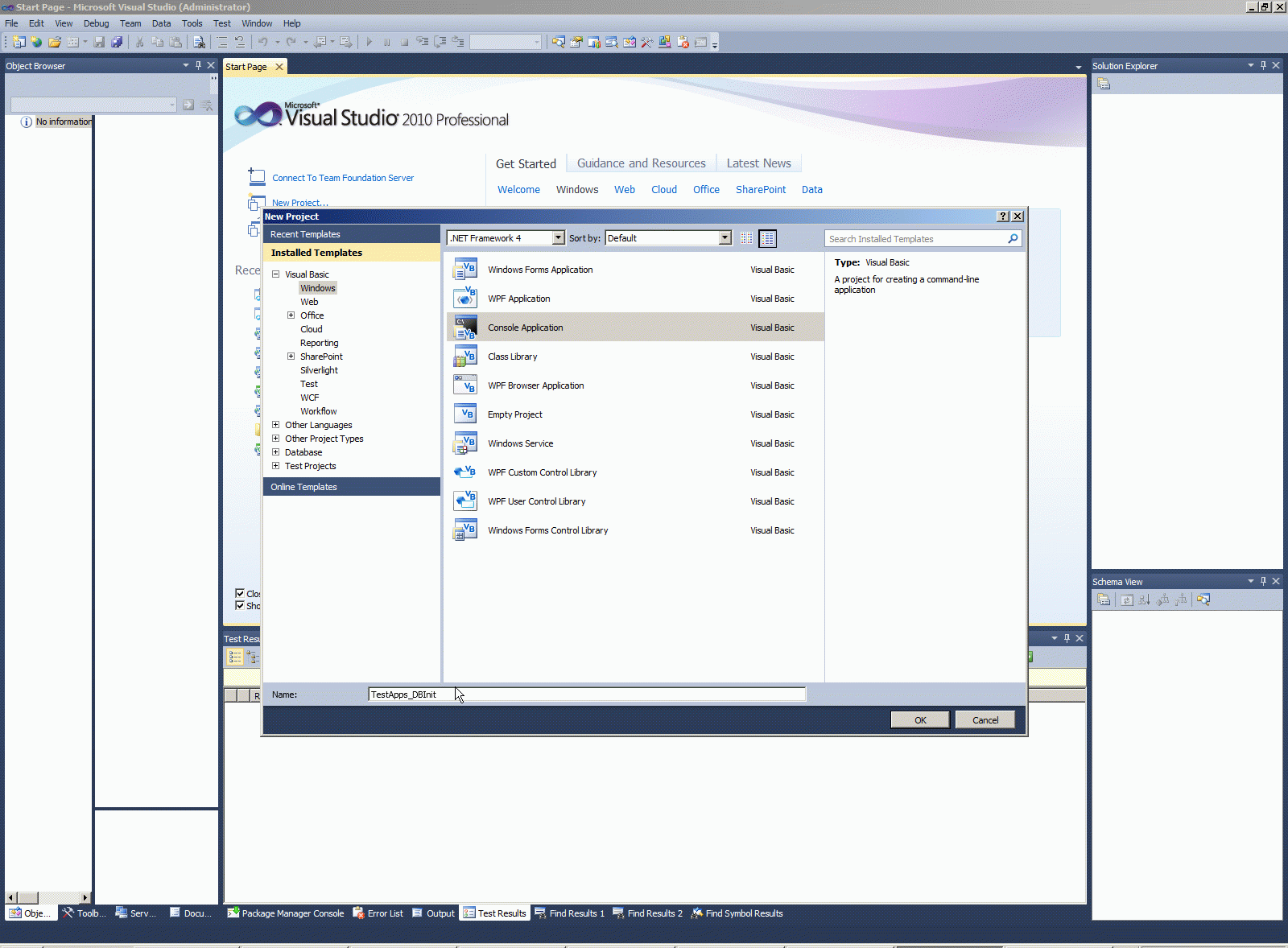Expand the SharePoint tree node
This screenshot has width=1288, height=948.
point(291,357)
